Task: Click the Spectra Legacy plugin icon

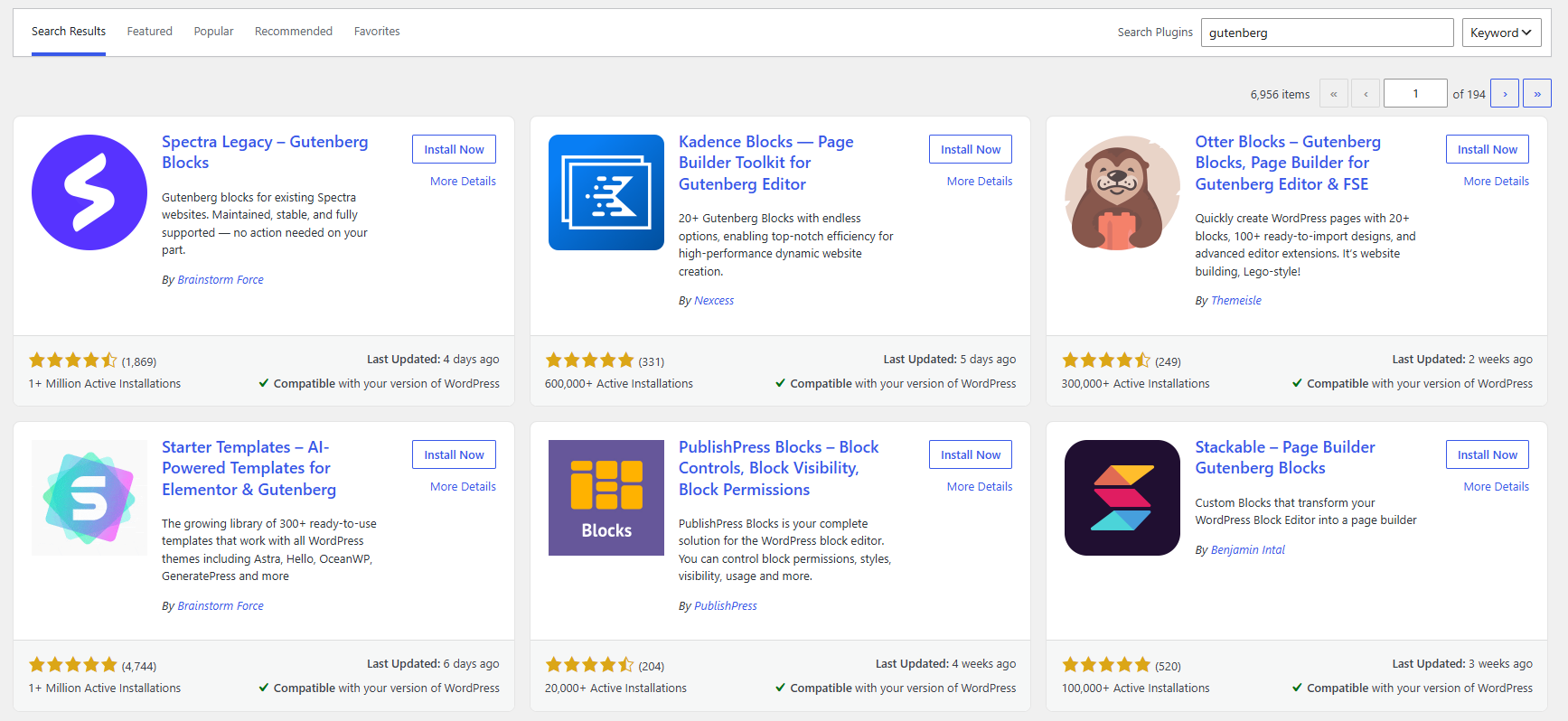Action: coord(89,192)
